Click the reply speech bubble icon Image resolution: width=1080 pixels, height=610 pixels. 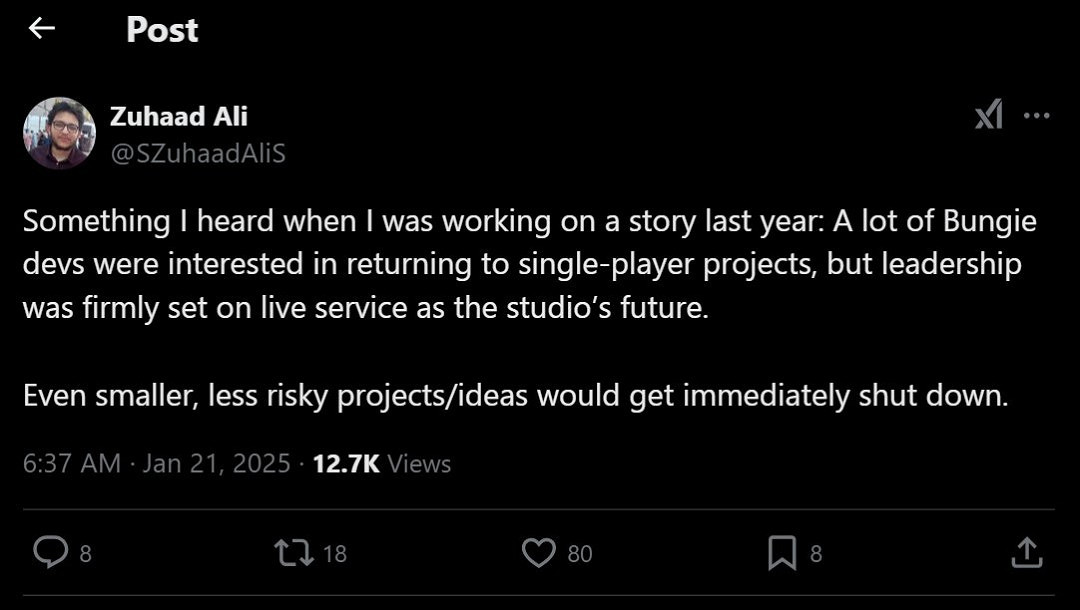[49, 552]
